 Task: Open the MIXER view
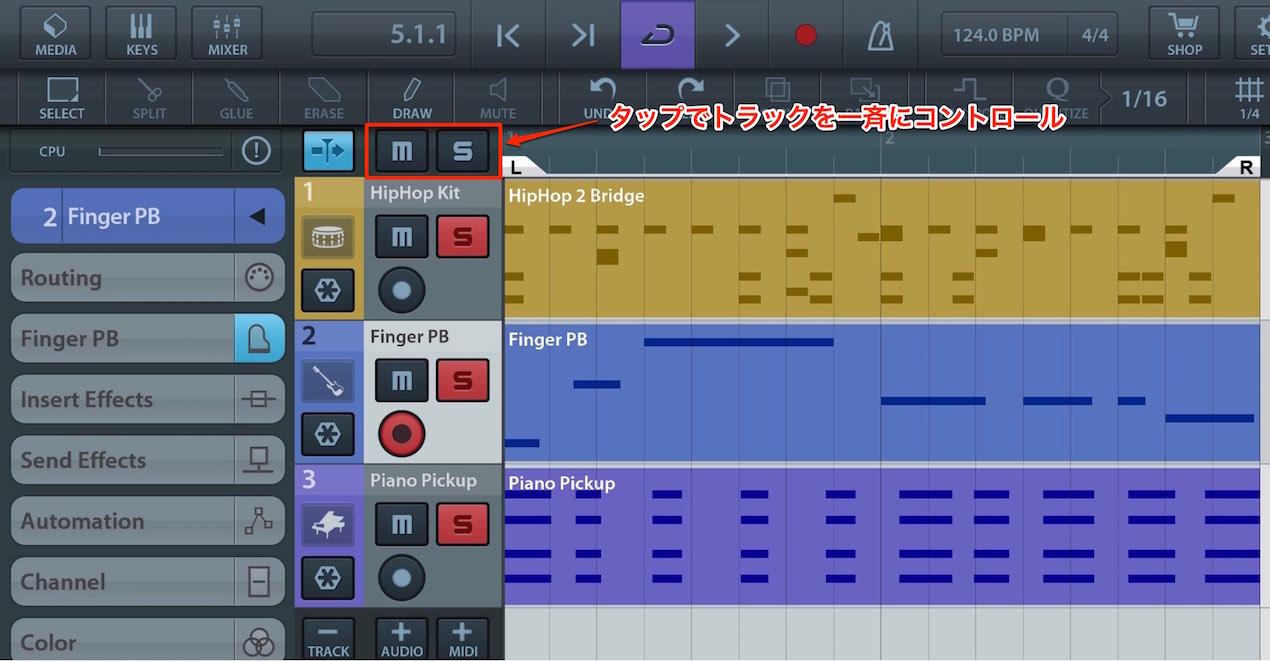click(228, 34)
